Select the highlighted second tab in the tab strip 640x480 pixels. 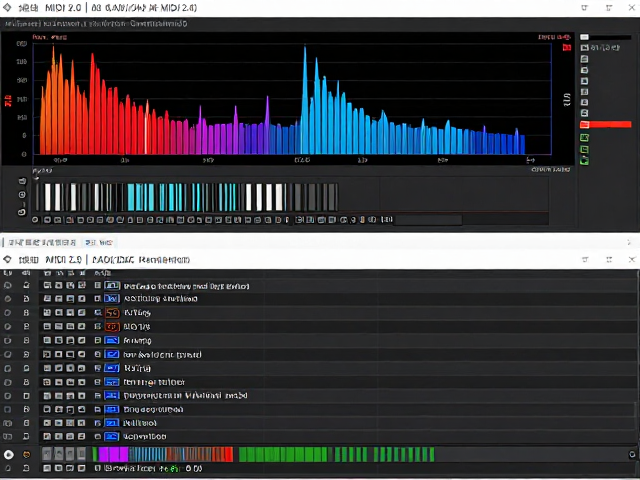(99, 243)
